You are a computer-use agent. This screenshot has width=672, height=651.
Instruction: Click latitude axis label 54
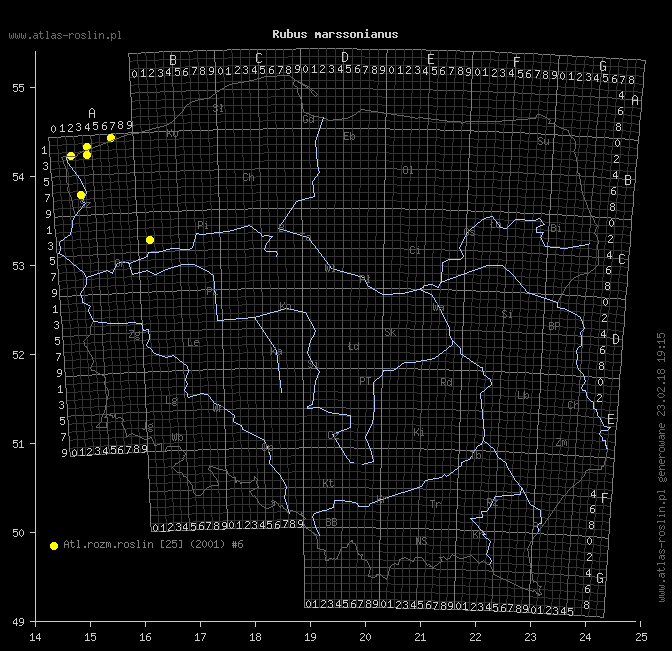tap(18, 177)
